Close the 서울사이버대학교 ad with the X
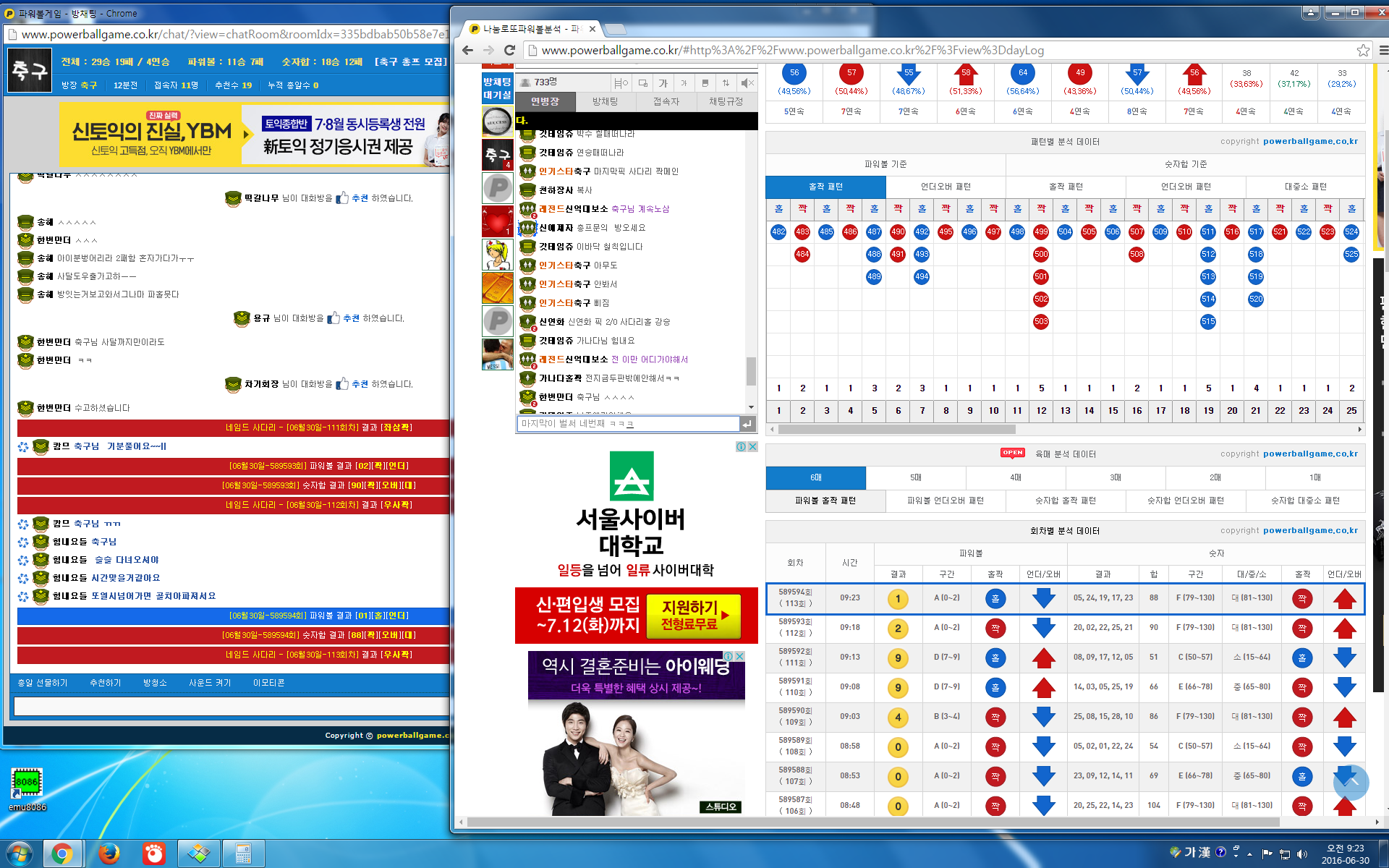Screen dimensions: 1389x868 click(x=752, y=446)
